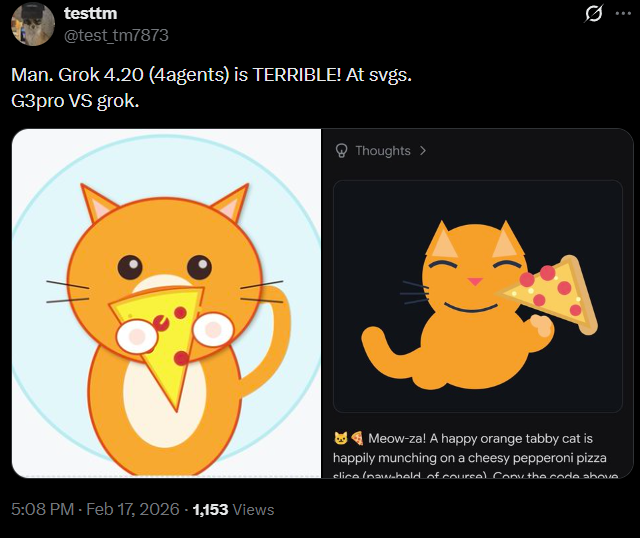Open the @test_tm7873 handle link
This screenshot has height=538, width=640.
116,35
